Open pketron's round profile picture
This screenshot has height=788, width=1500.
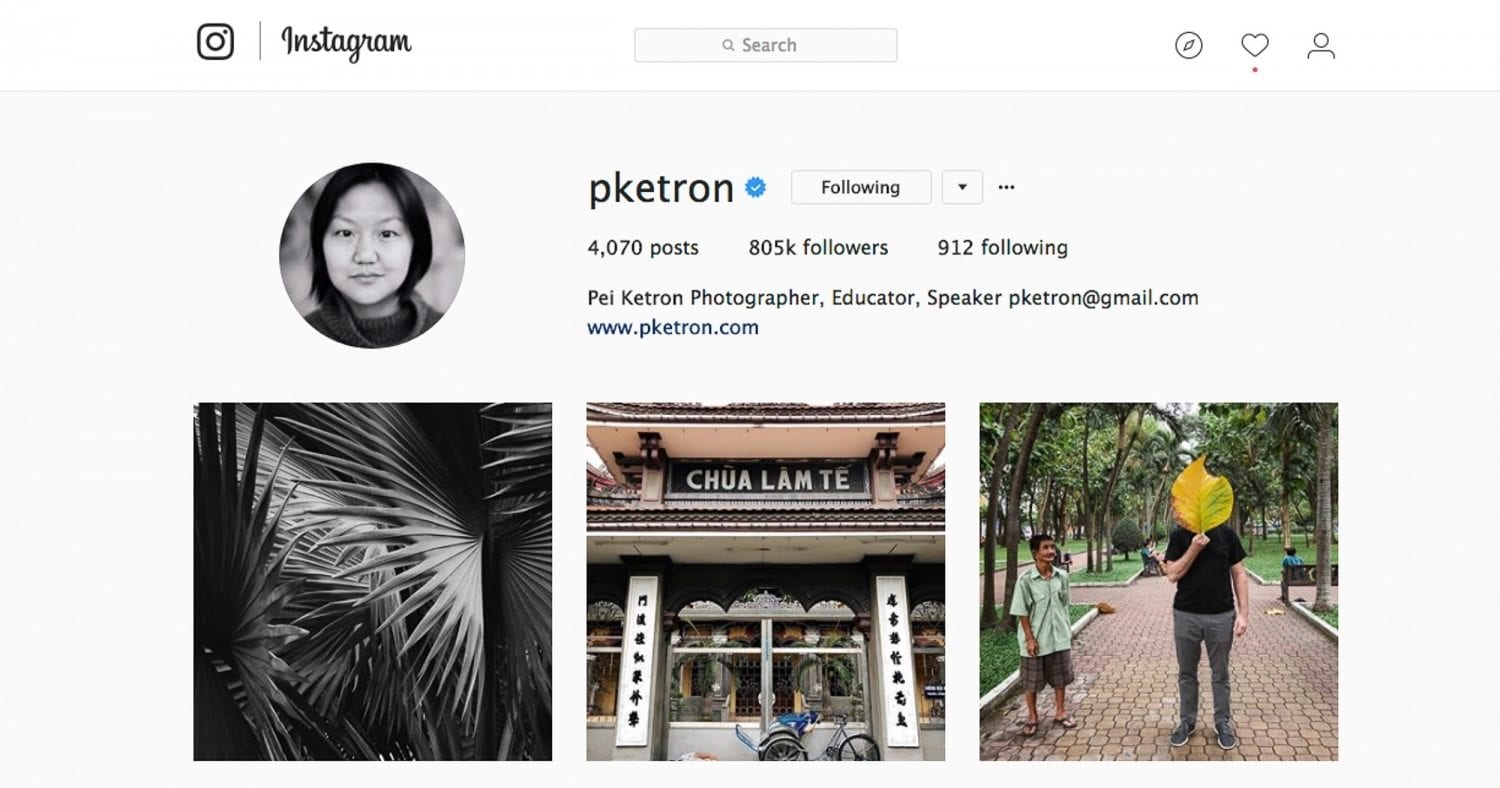pyautogui.click(x=372, y=255)
